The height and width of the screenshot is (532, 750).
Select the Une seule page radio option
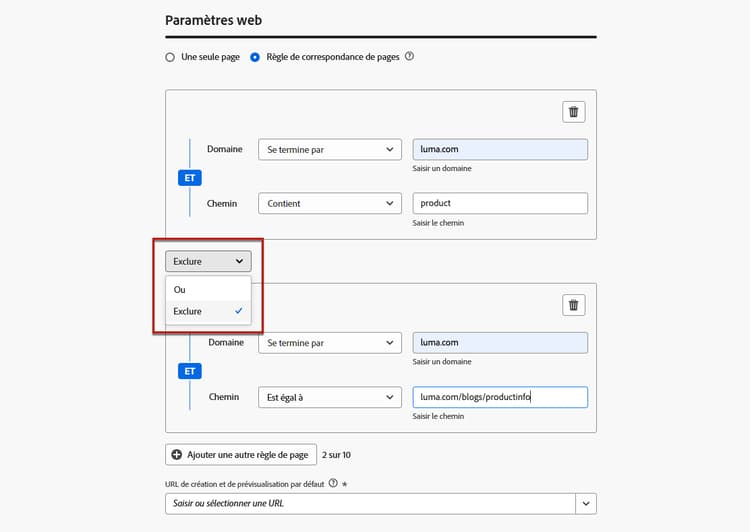[x=170, y=57]
